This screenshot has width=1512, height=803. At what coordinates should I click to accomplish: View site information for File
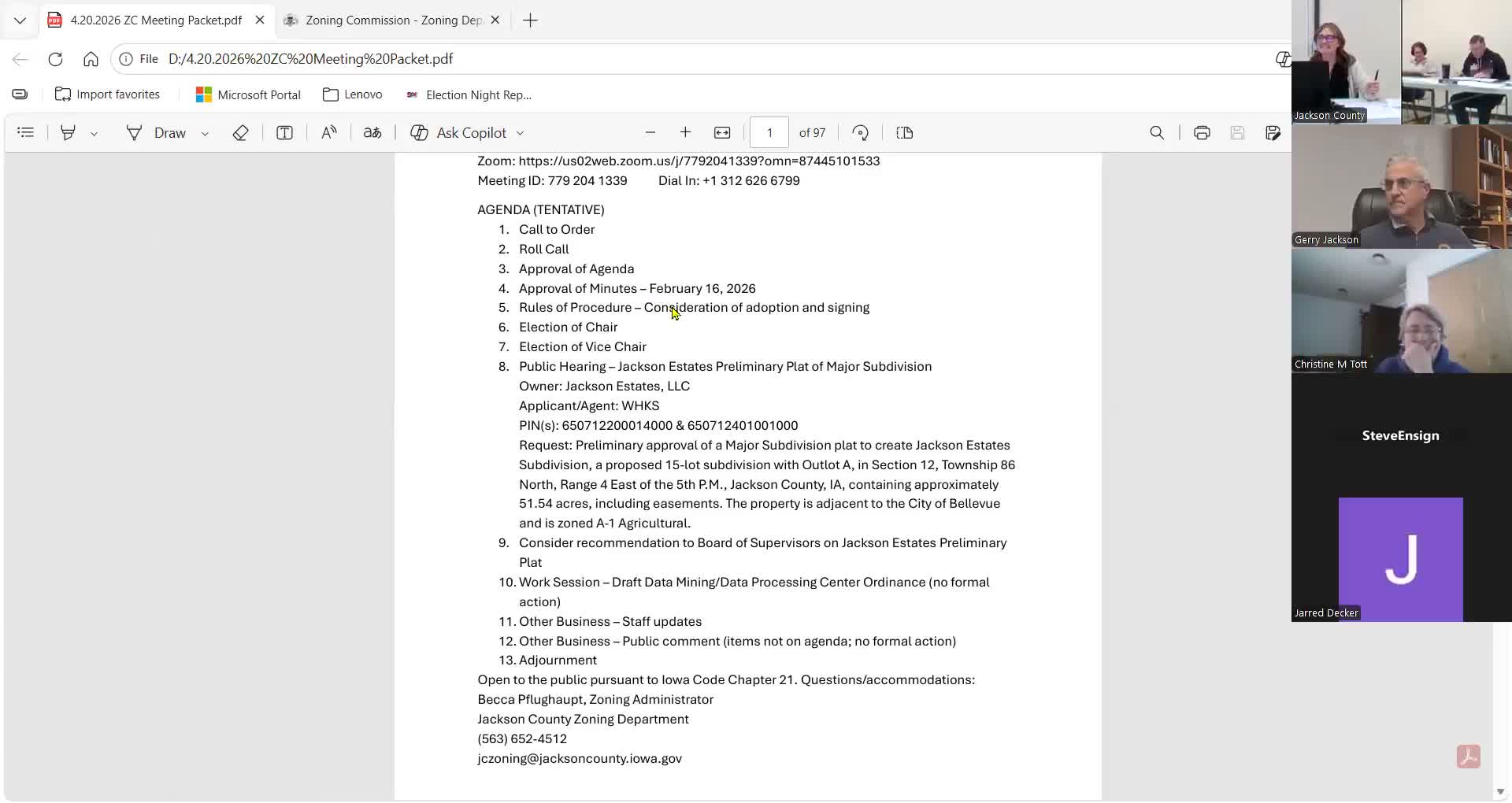pyautogui.click(x=139, y=59)
